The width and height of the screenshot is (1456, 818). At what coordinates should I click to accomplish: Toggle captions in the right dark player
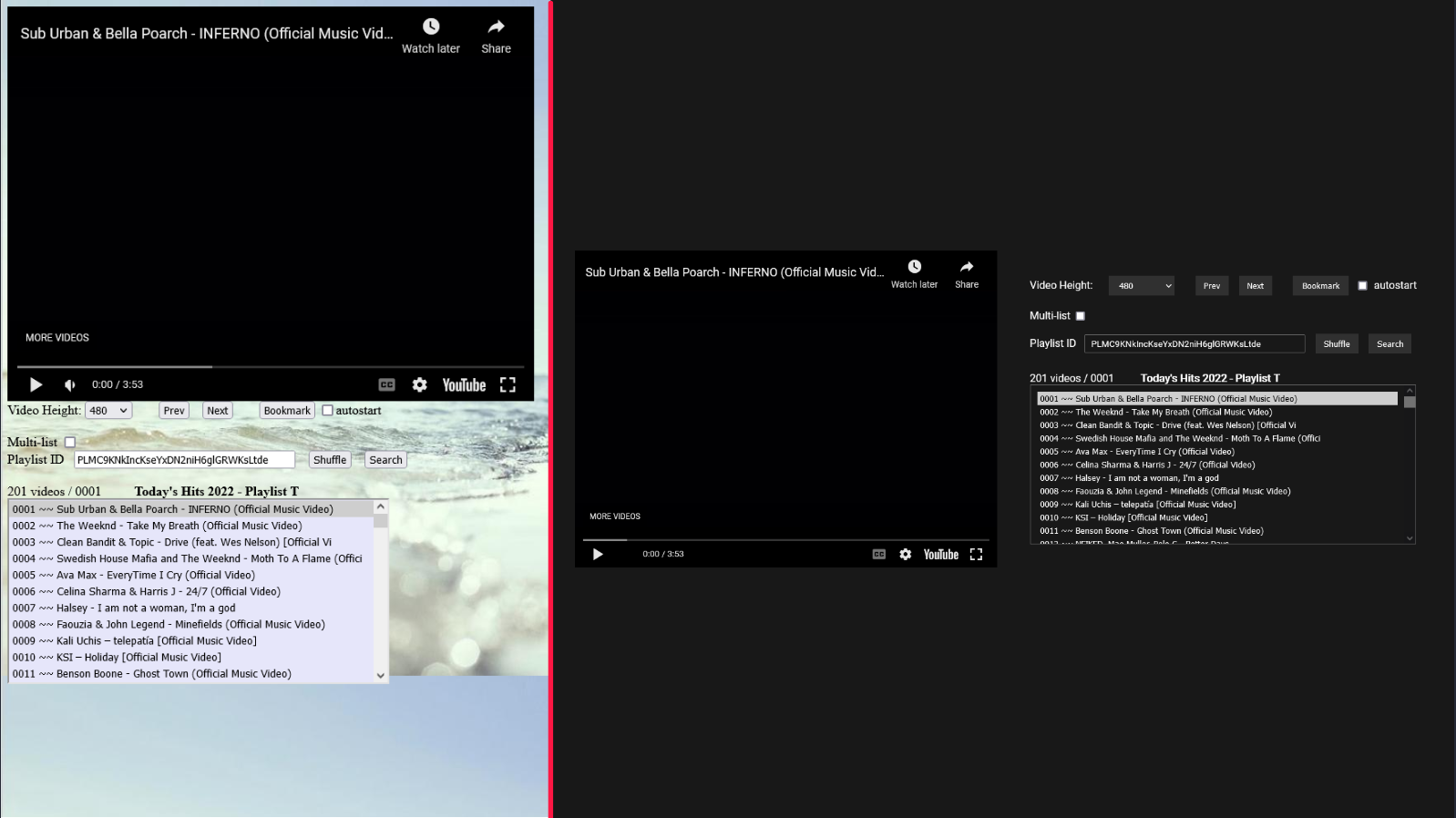878,554
